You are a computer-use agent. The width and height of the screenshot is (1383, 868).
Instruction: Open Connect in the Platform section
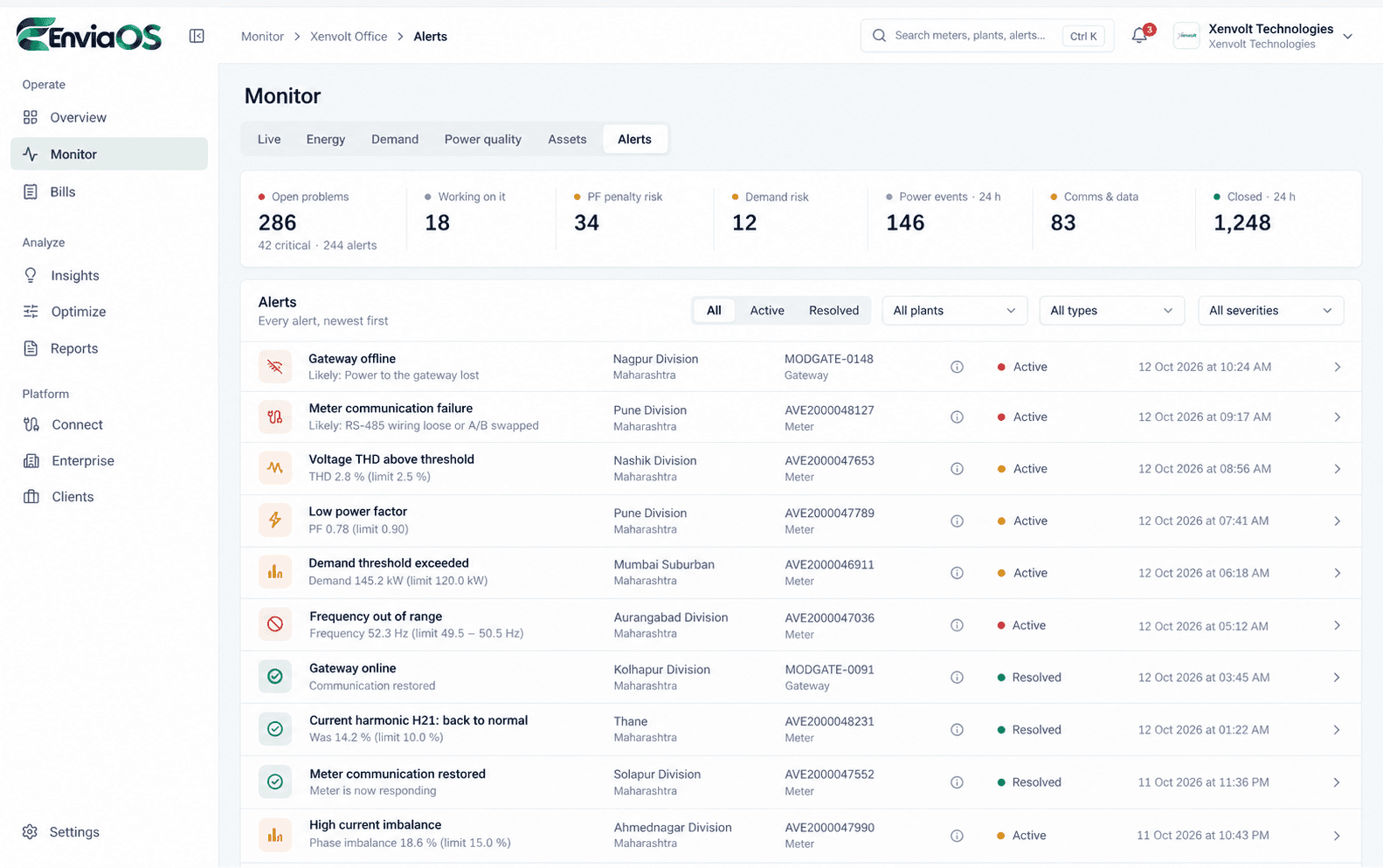[x=109, y=425]
